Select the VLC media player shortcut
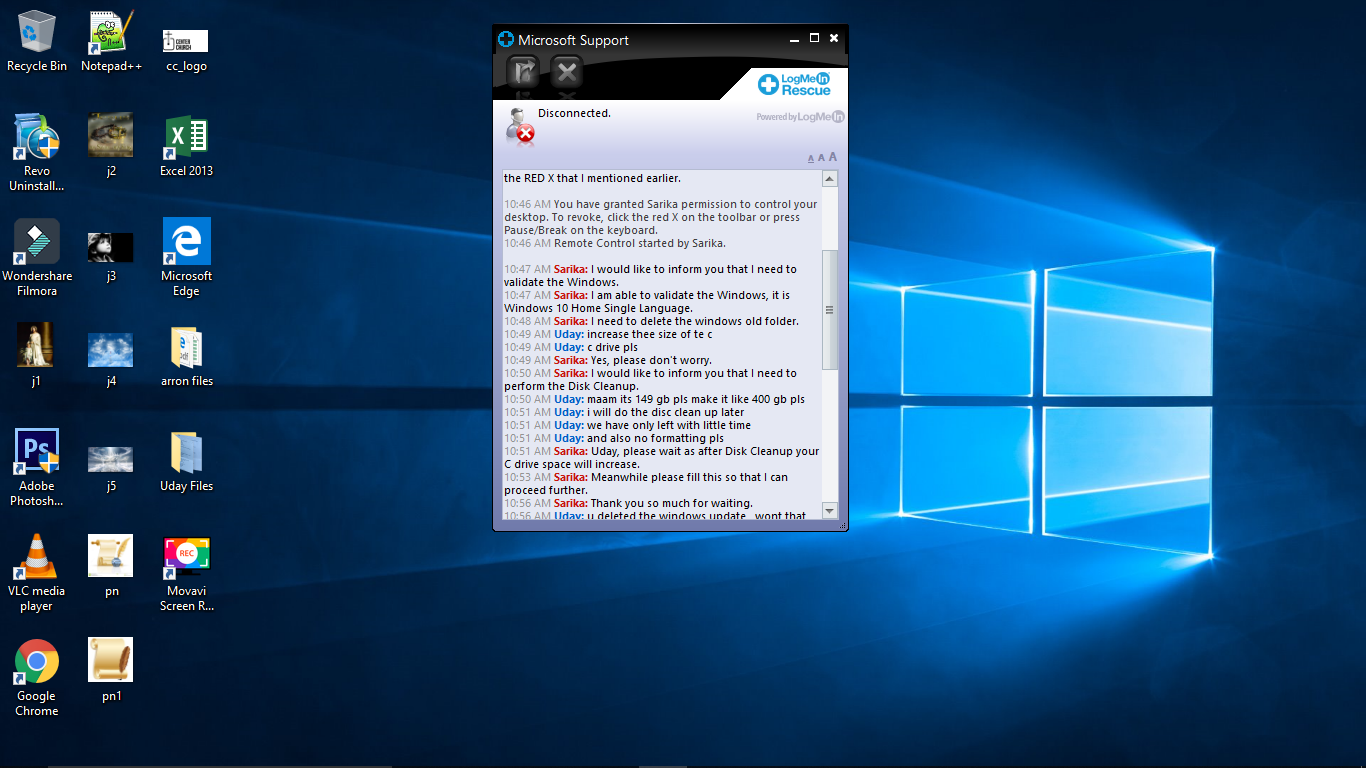 pyautogui.click(x=37, y=573)
